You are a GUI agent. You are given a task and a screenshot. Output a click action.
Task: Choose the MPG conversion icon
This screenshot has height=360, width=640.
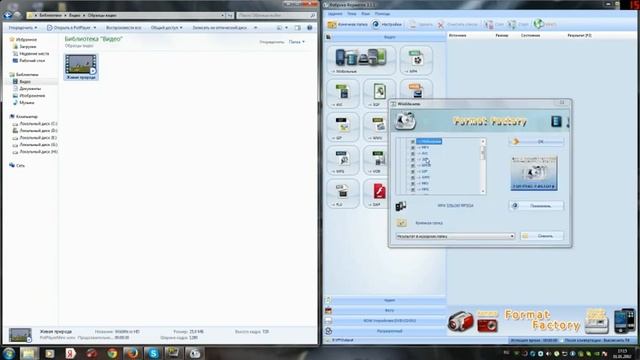tap(343, 160)
